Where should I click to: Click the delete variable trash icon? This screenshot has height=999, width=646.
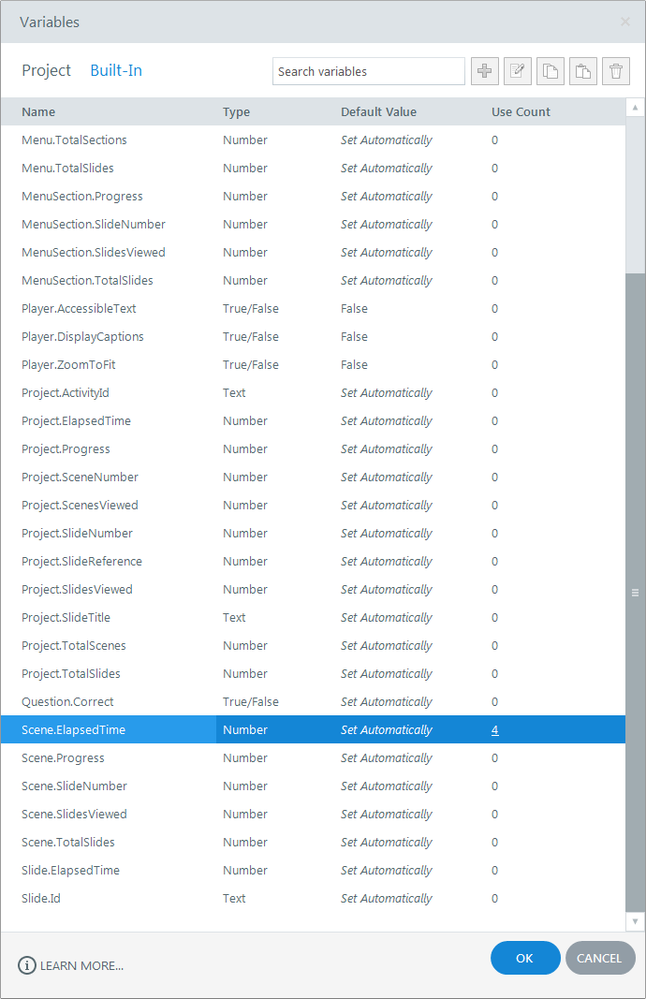pos(616,71)
